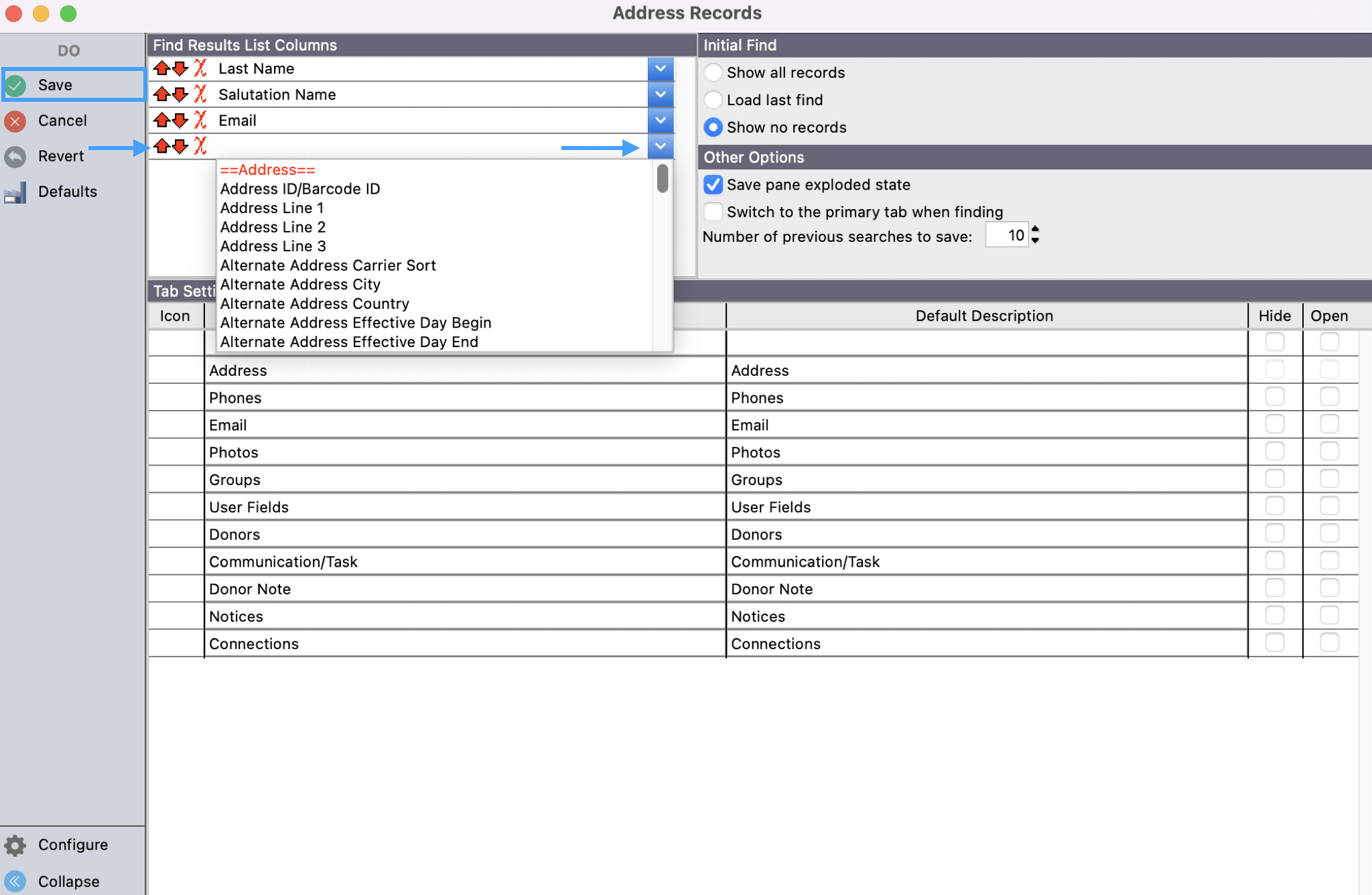
Task: Expand the Salutation Name column dropdown
Action: pos(661,94)
